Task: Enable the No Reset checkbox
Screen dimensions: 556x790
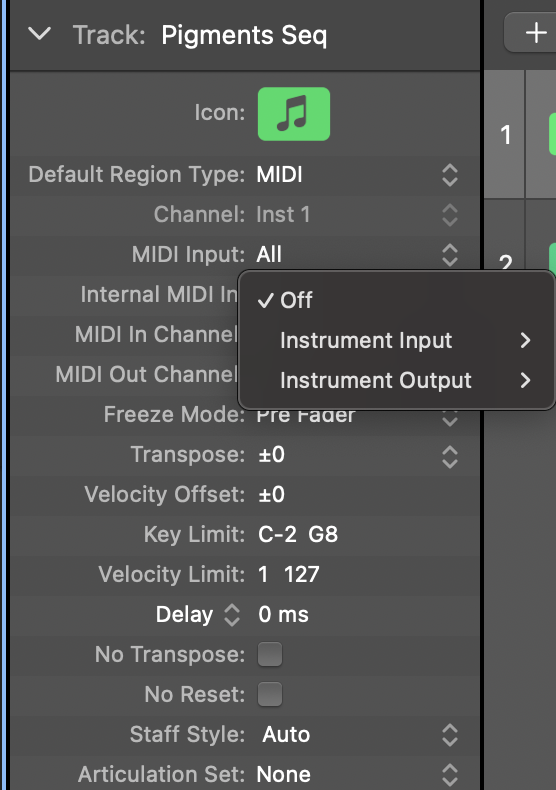Action: point(270,694)
